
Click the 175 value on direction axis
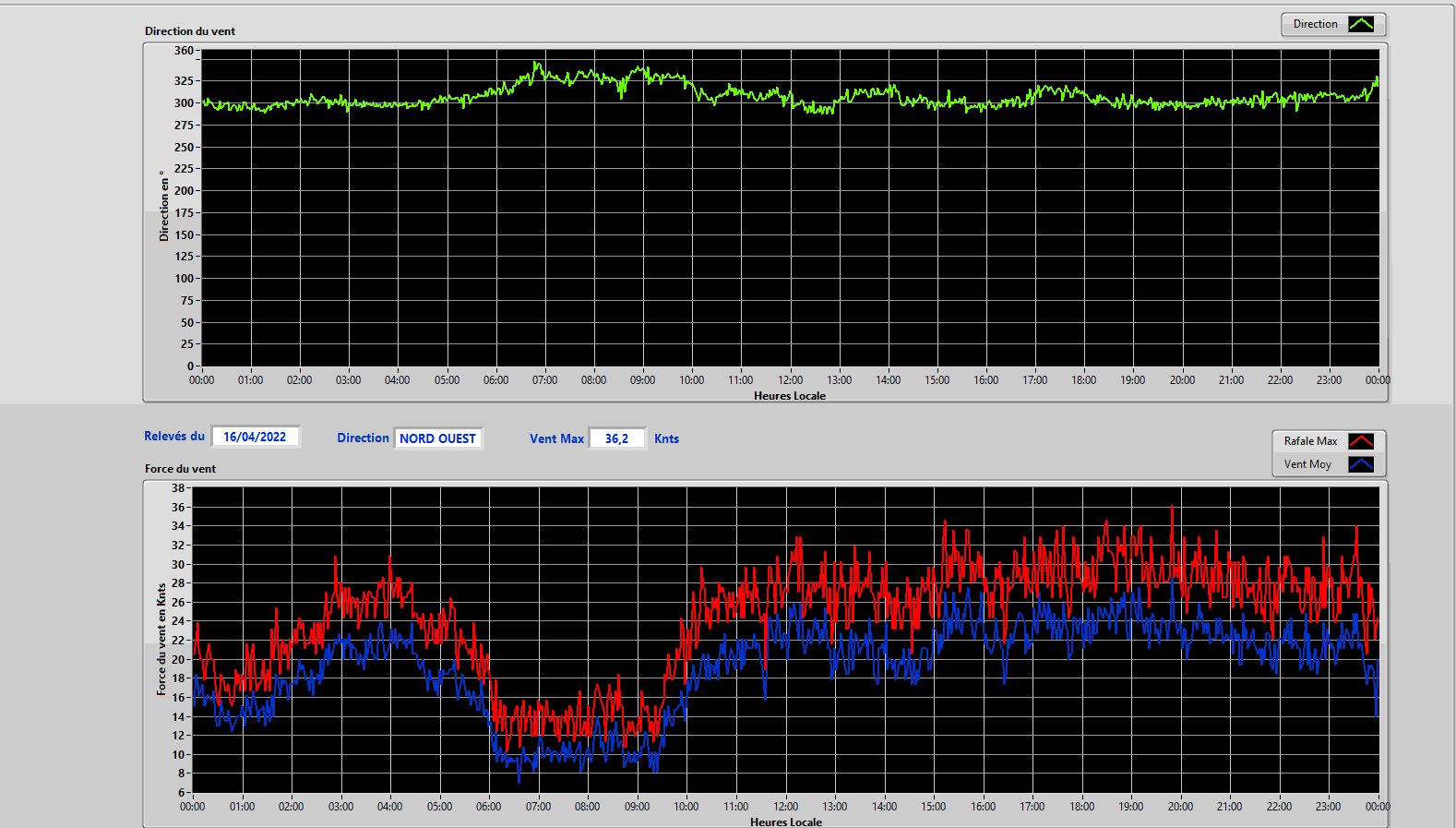[x=184, y=213]
